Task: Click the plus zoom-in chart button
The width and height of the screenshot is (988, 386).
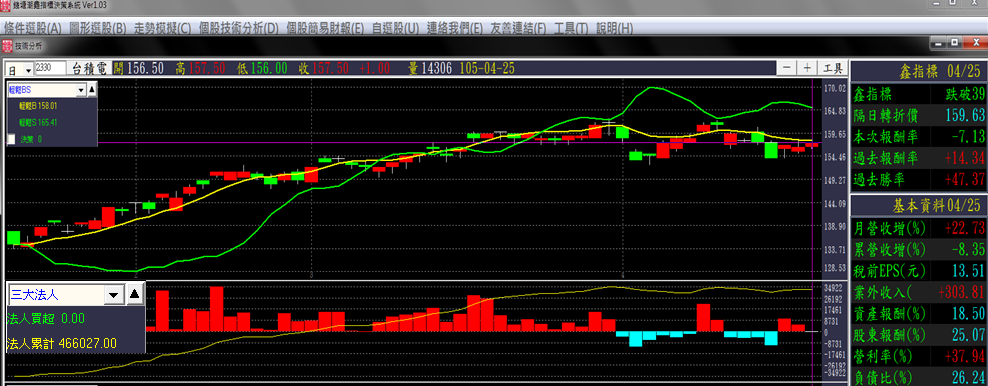Action: tap(807, 68)
